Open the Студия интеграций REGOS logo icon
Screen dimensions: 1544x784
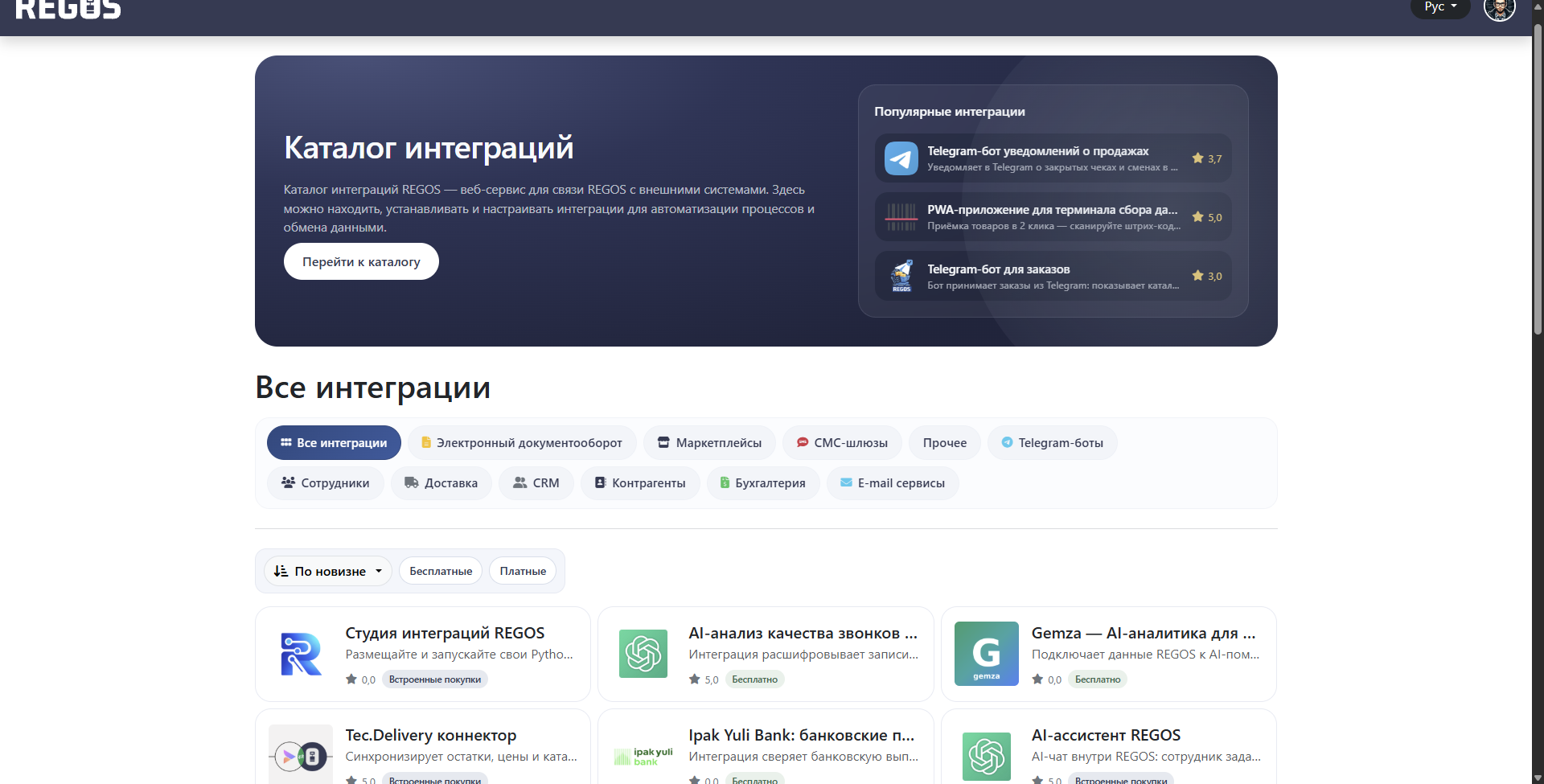(301, 654)
